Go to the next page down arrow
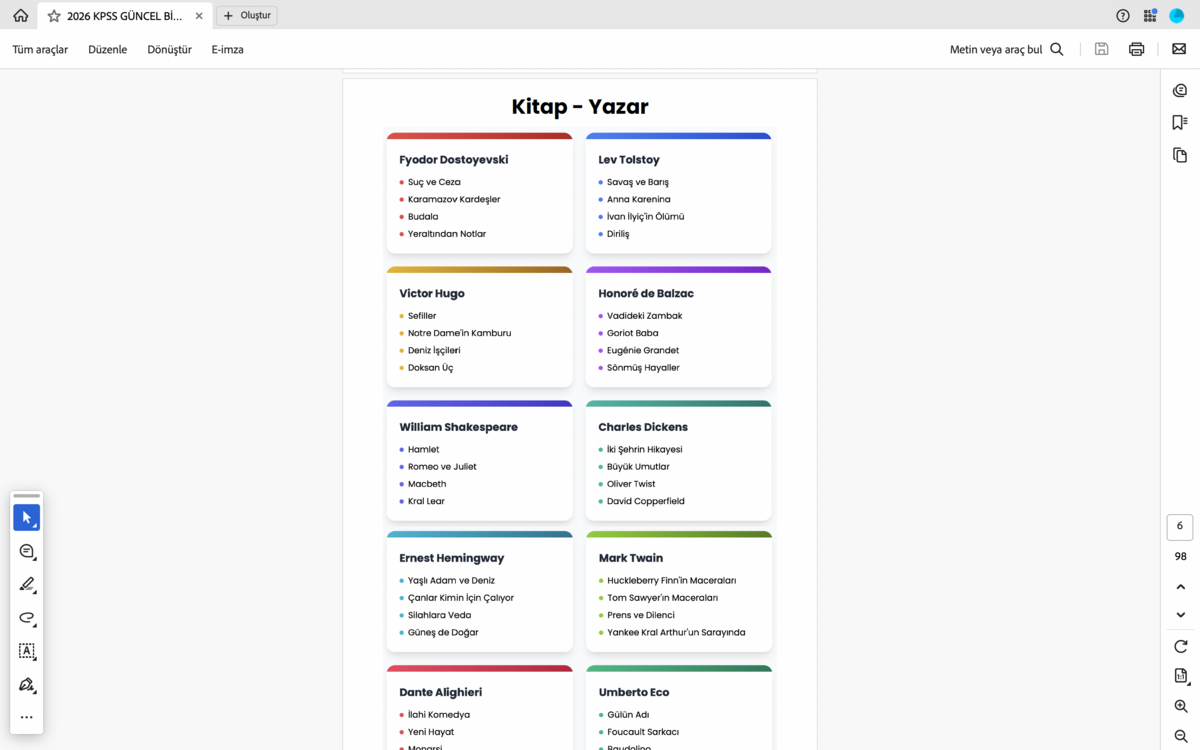This screenshot has width=1200, height=750. click(x=1180, y=615)
